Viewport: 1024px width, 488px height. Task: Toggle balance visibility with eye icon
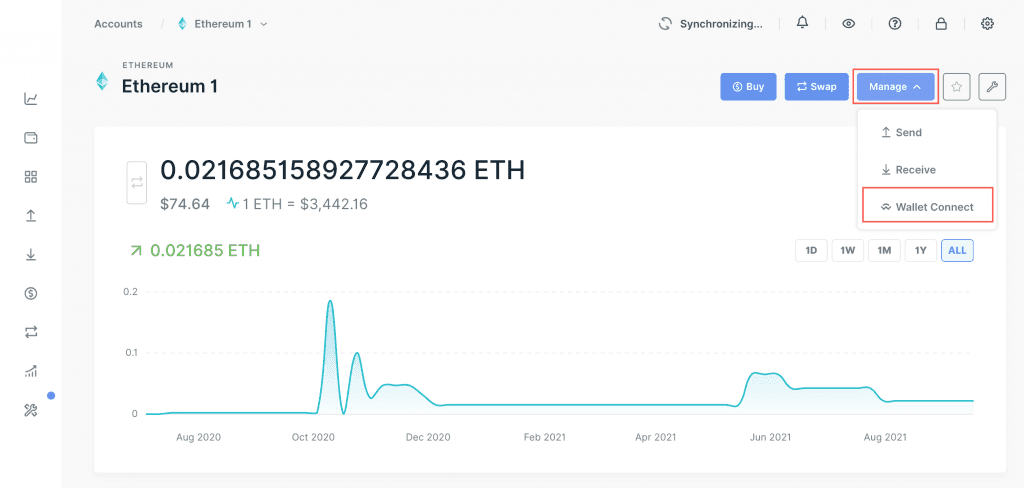(x=848, y=23)
